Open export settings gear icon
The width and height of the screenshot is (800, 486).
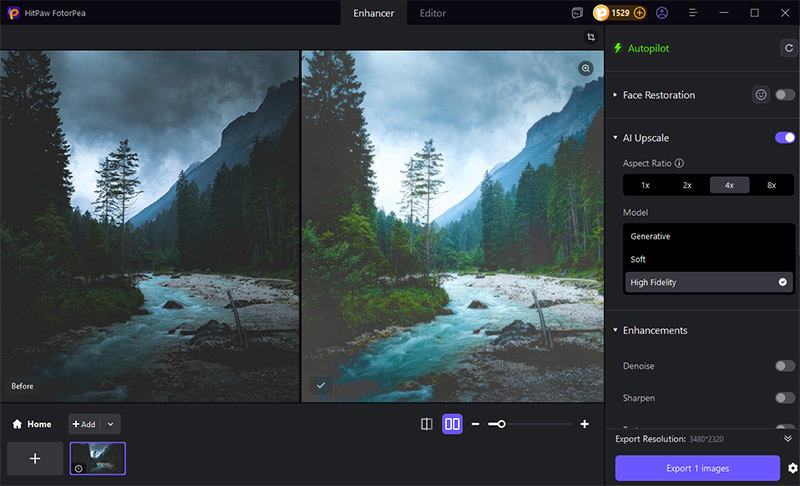(792, 468)
